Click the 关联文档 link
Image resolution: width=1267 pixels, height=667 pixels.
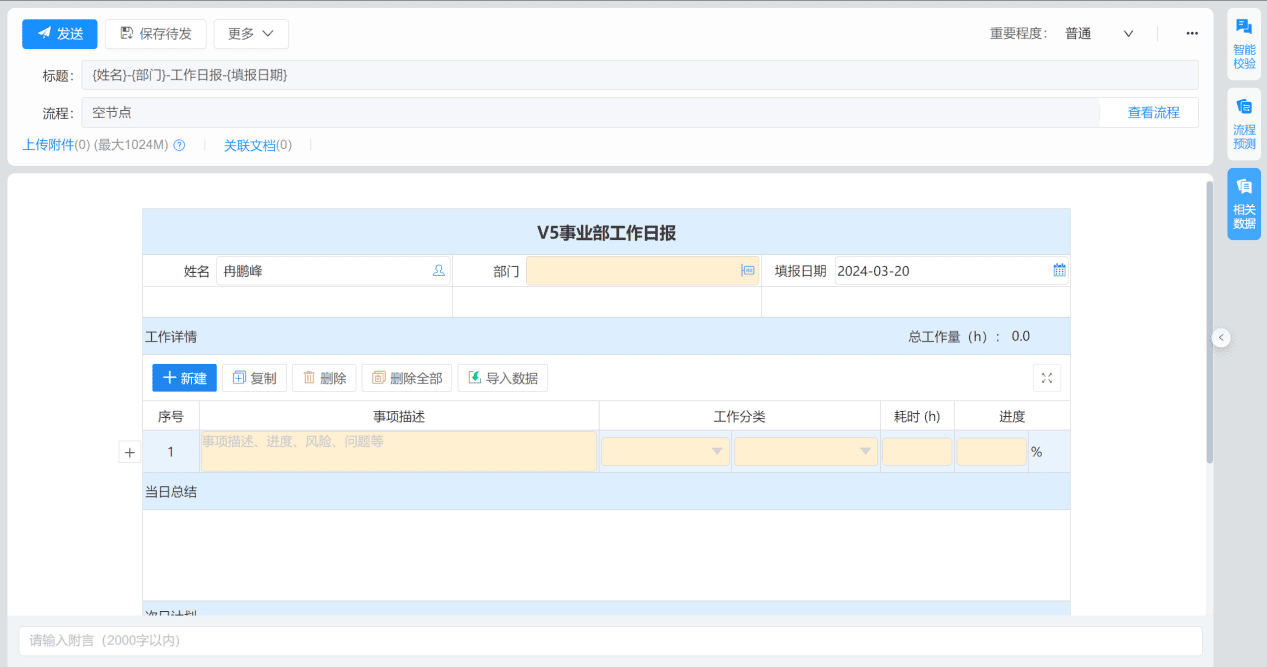[249, 145]
